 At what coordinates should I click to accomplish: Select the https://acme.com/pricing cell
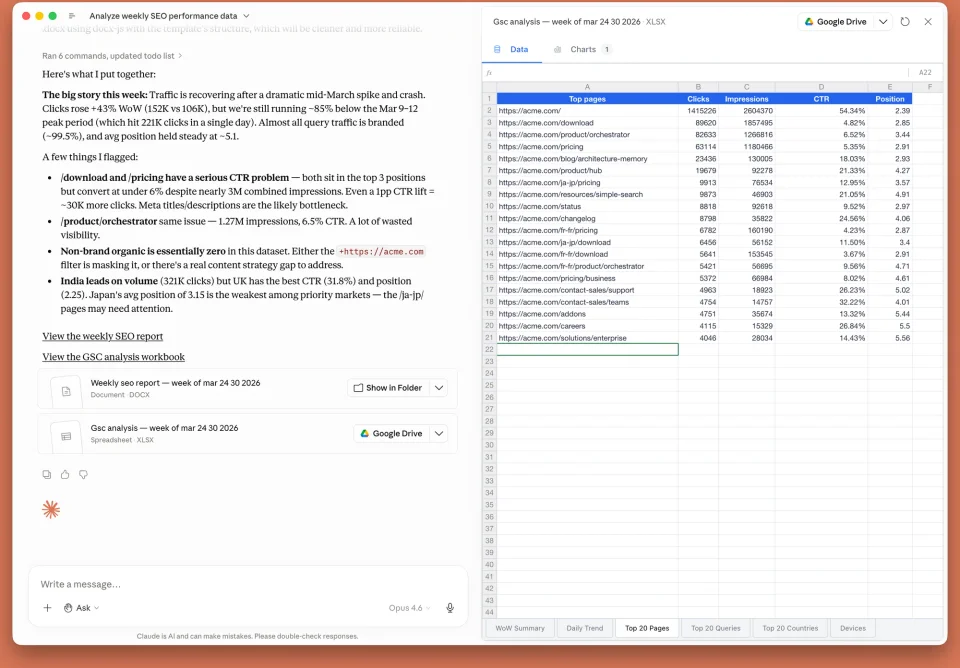(587, 147)
